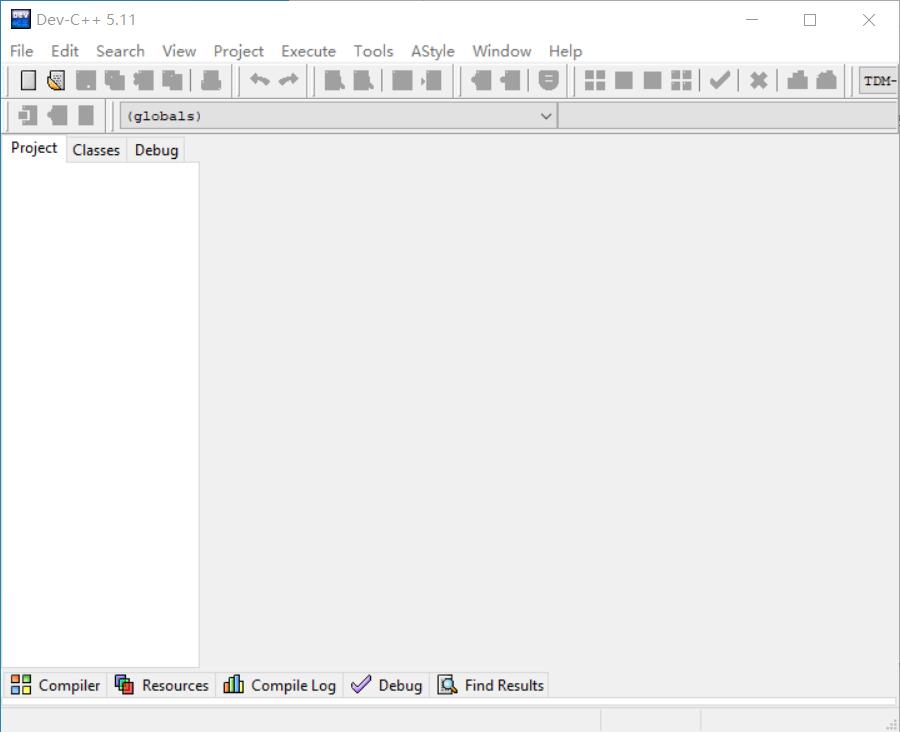Screen dimensions: 900x732
Task: Stop execution with the X toolbar icon
Action: click(759, 80)
